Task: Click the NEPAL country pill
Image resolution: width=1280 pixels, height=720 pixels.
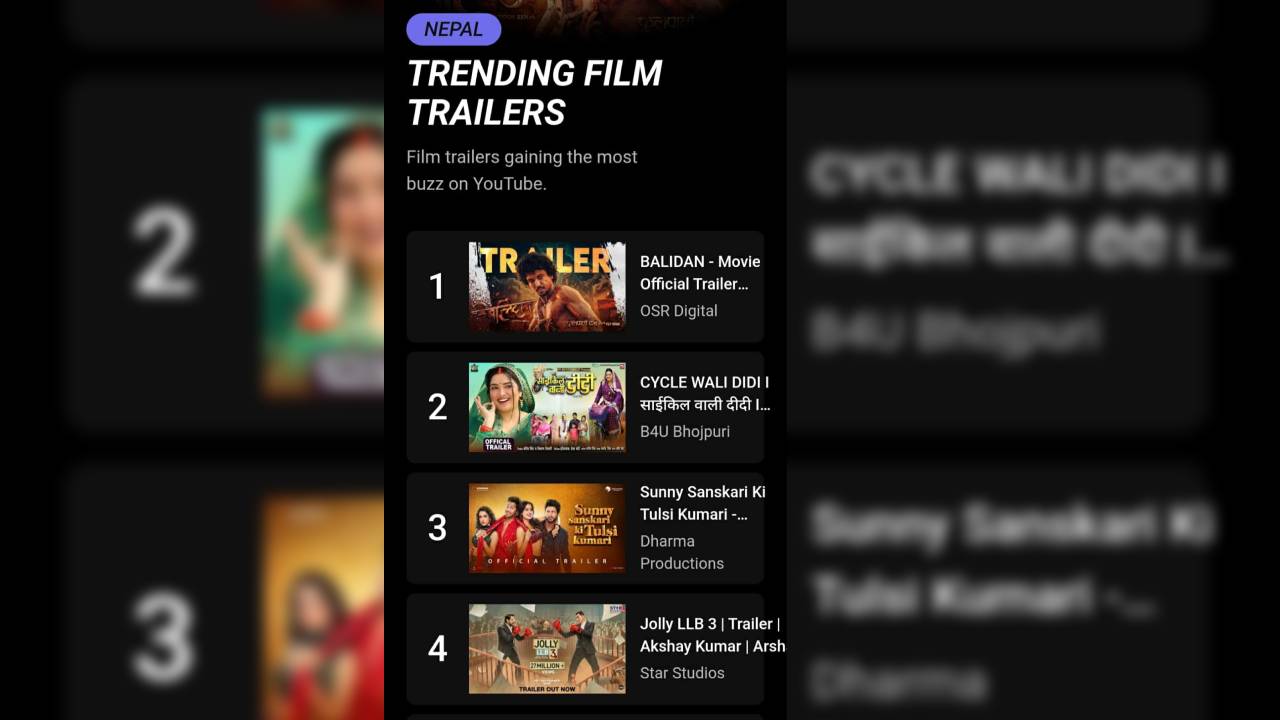Action: [453, 29]
